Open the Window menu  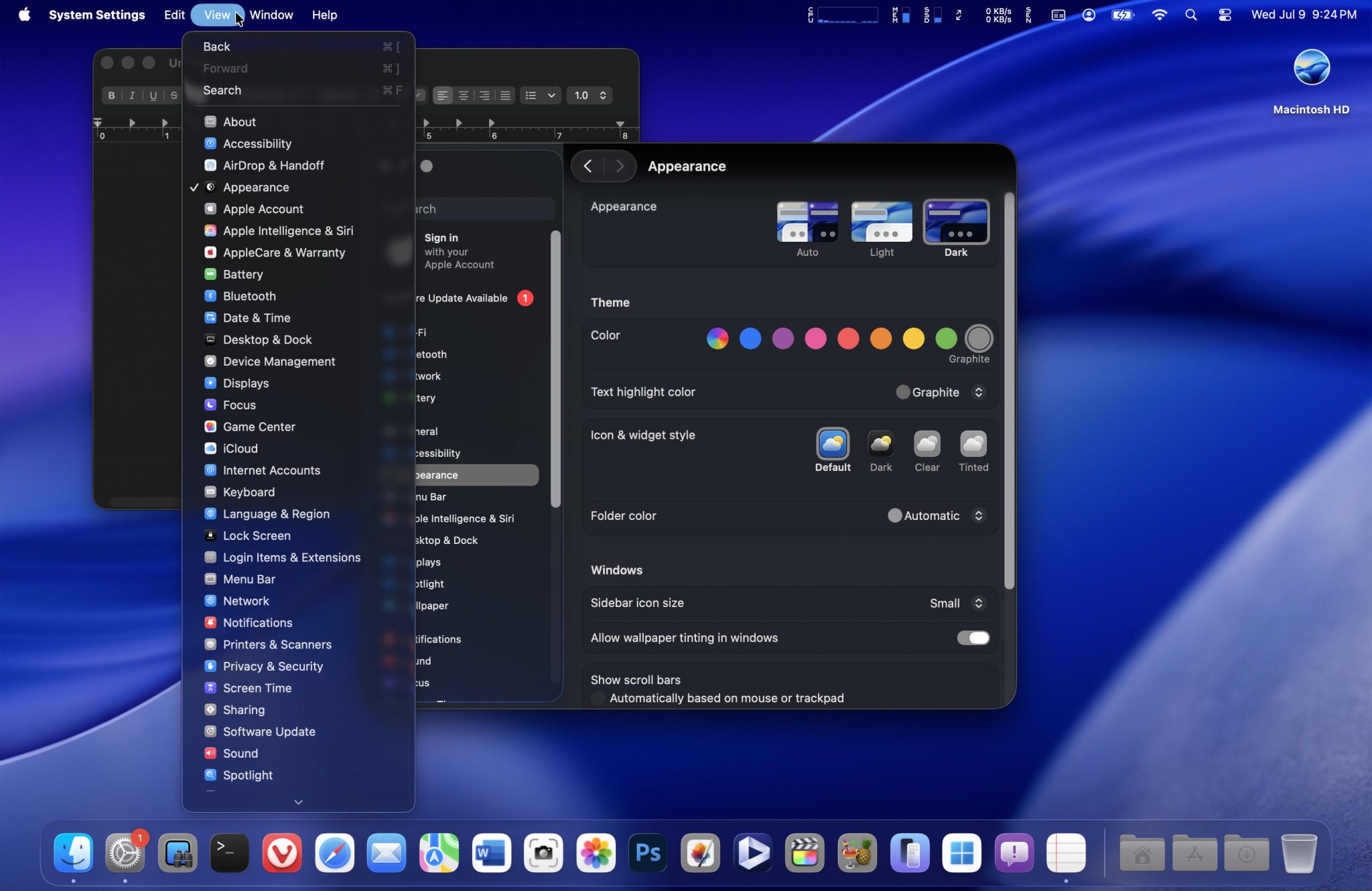tap(271, 15)
